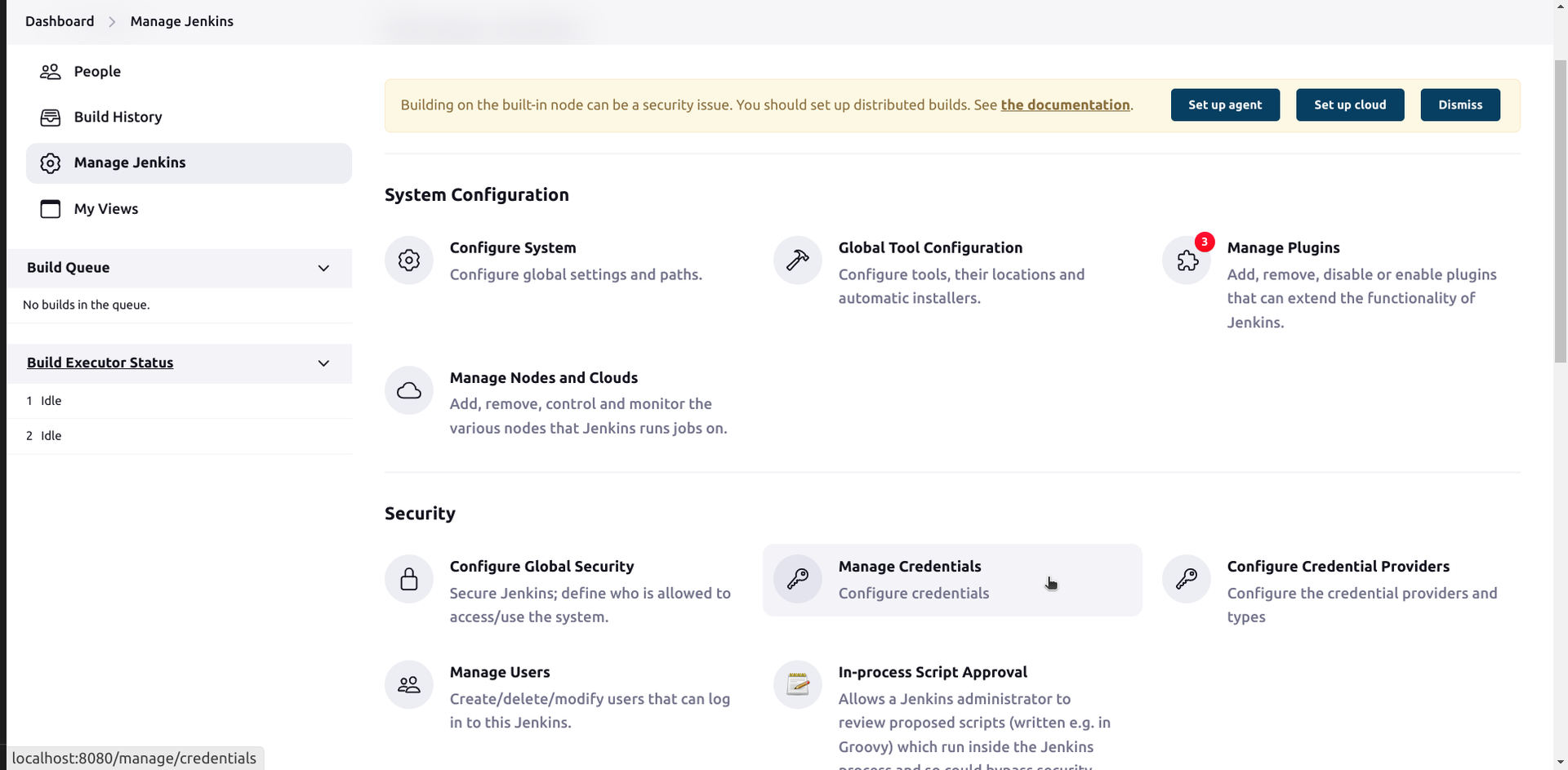Click the Global Tool Configuration hammer icon
1568x770 pixels.
coord(798,260)
